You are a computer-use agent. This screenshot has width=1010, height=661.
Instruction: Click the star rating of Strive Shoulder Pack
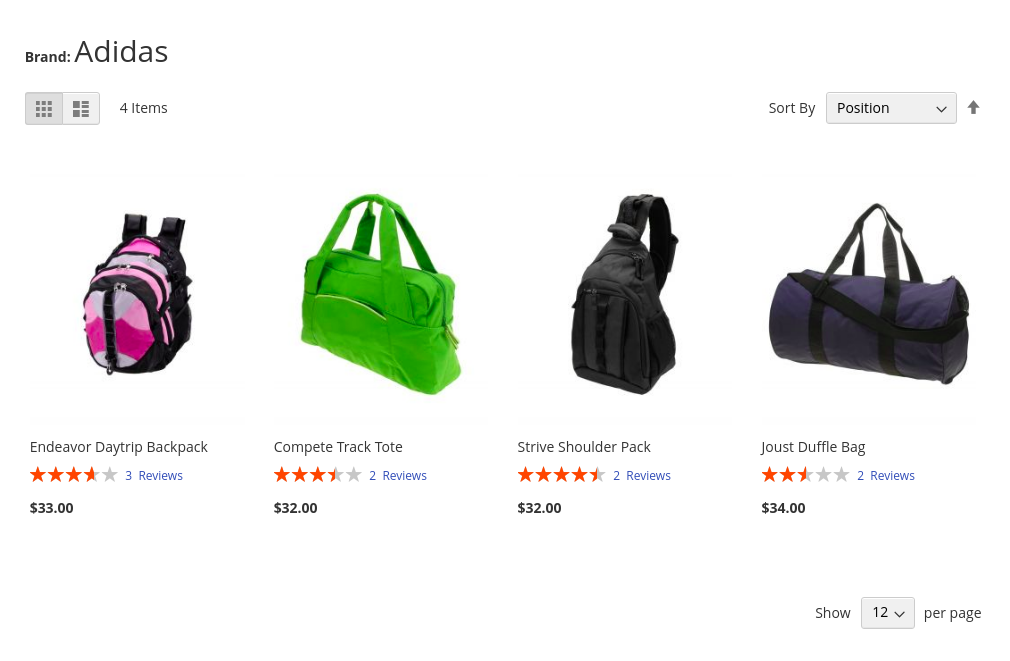[562, 475]
